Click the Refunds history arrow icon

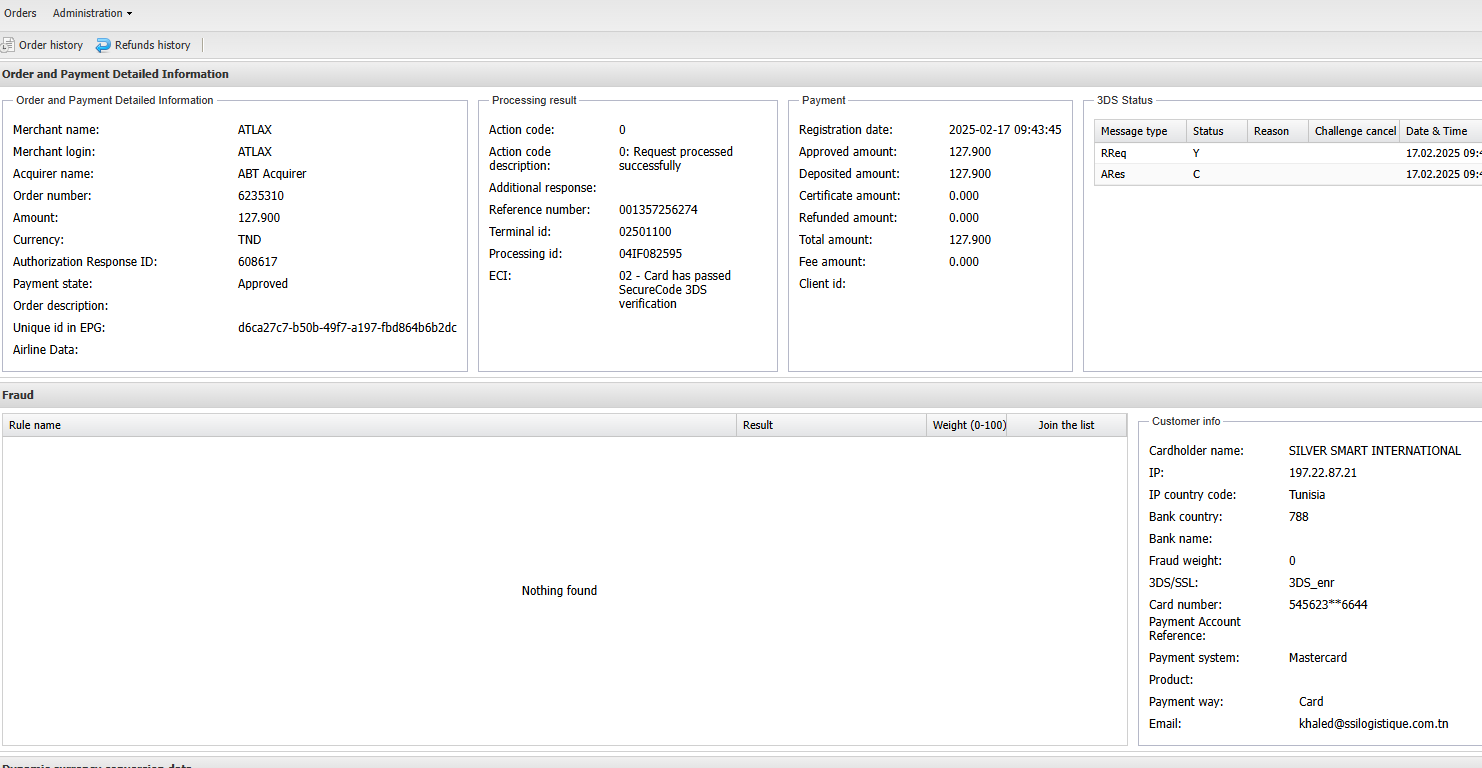click(x=103, y=45)
